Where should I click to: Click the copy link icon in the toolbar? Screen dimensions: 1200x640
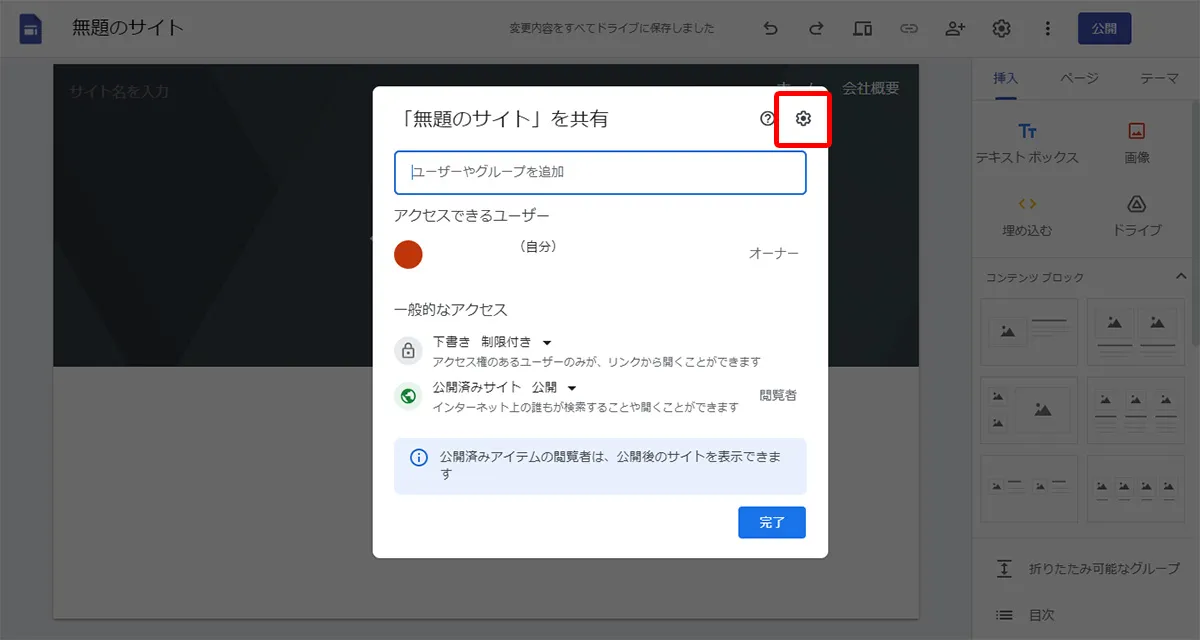pos(909,29)
